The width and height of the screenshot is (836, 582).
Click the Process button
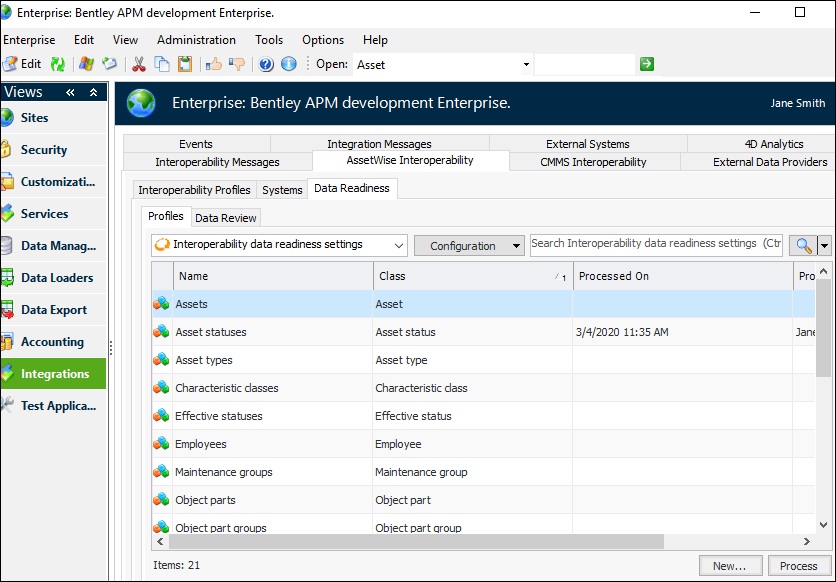point(798,566)
